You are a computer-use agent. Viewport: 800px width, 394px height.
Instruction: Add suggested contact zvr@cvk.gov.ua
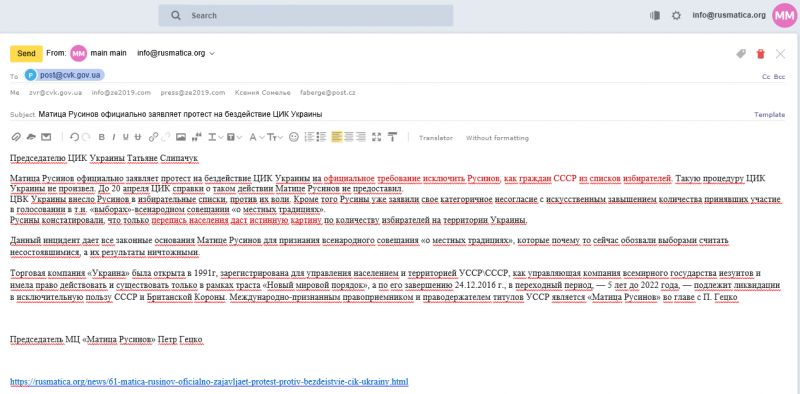click(56, 93)
